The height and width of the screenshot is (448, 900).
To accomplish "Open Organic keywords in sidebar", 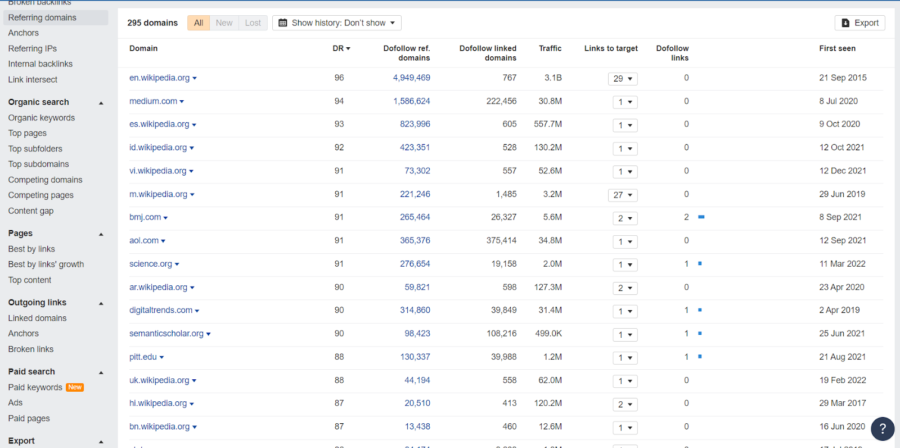I will 41,118.
